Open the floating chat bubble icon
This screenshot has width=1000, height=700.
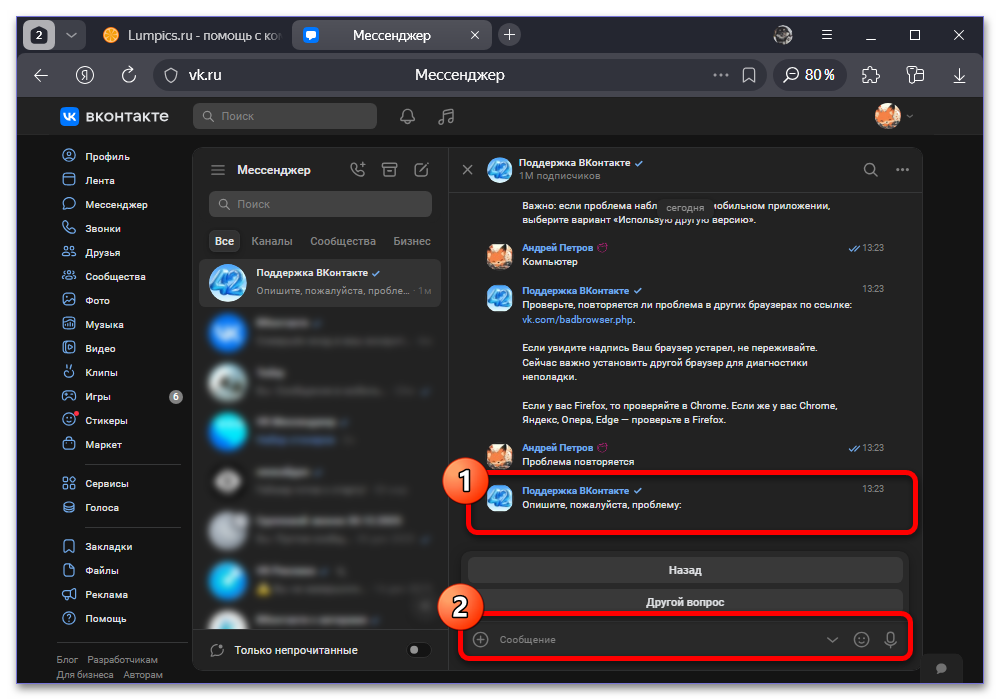tap(941, 668)
